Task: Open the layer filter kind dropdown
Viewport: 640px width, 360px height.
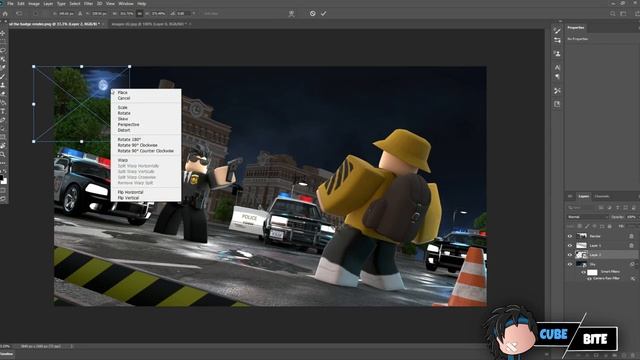Action: click(x=581, y=207)
